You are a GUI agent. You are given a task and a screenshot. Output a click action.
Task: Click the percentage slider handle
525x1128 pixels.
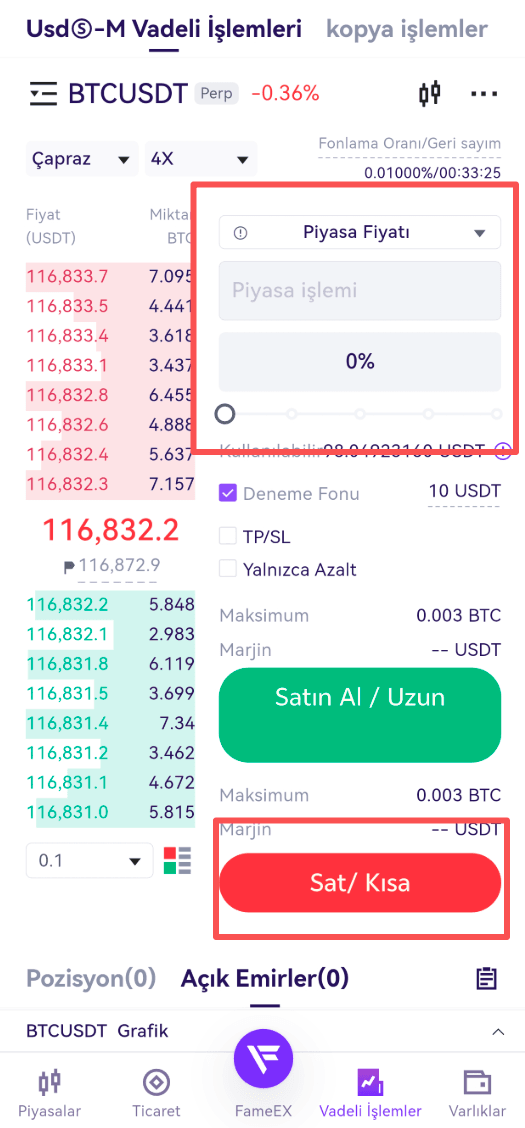coord(225,414)
